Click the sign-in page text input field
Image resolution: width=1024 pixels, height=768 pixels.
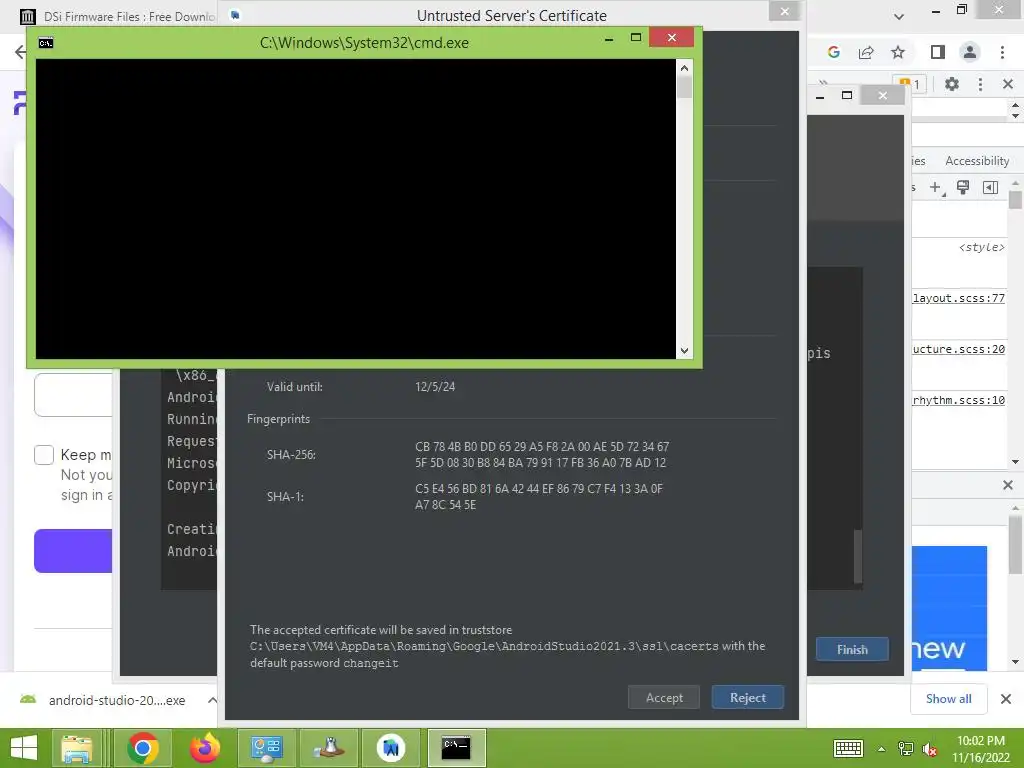(x=73, y=394)
